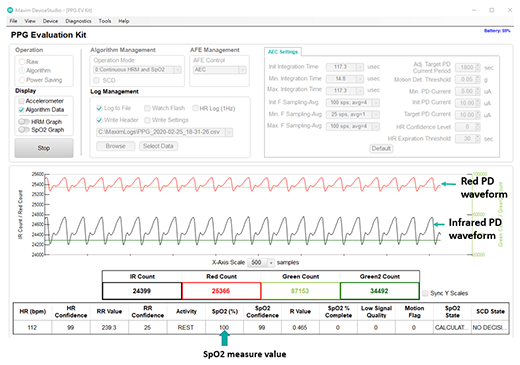Image resolution: width=520 pixels, height=365 pixels.
Task: Click the Red Count value 25366
Action: (x=221, y=291)
